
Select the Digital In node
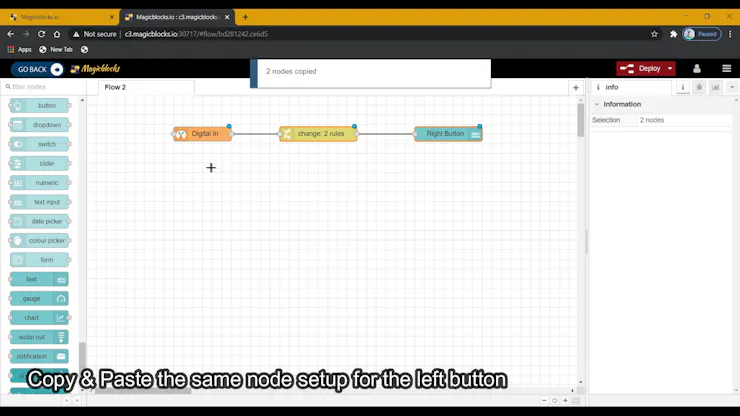202,134
